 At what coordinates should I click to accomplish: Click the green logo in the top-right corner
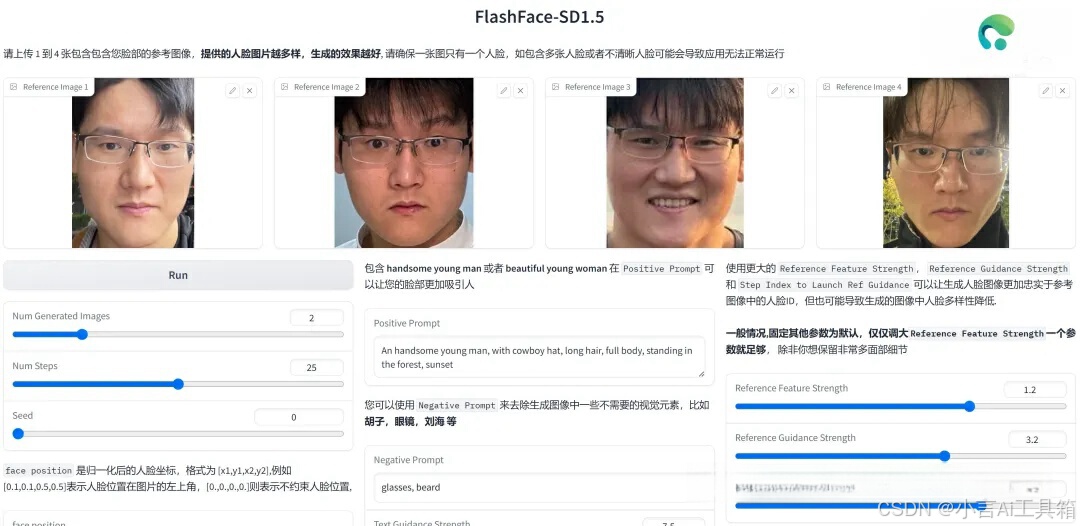(x=996, y=32)
